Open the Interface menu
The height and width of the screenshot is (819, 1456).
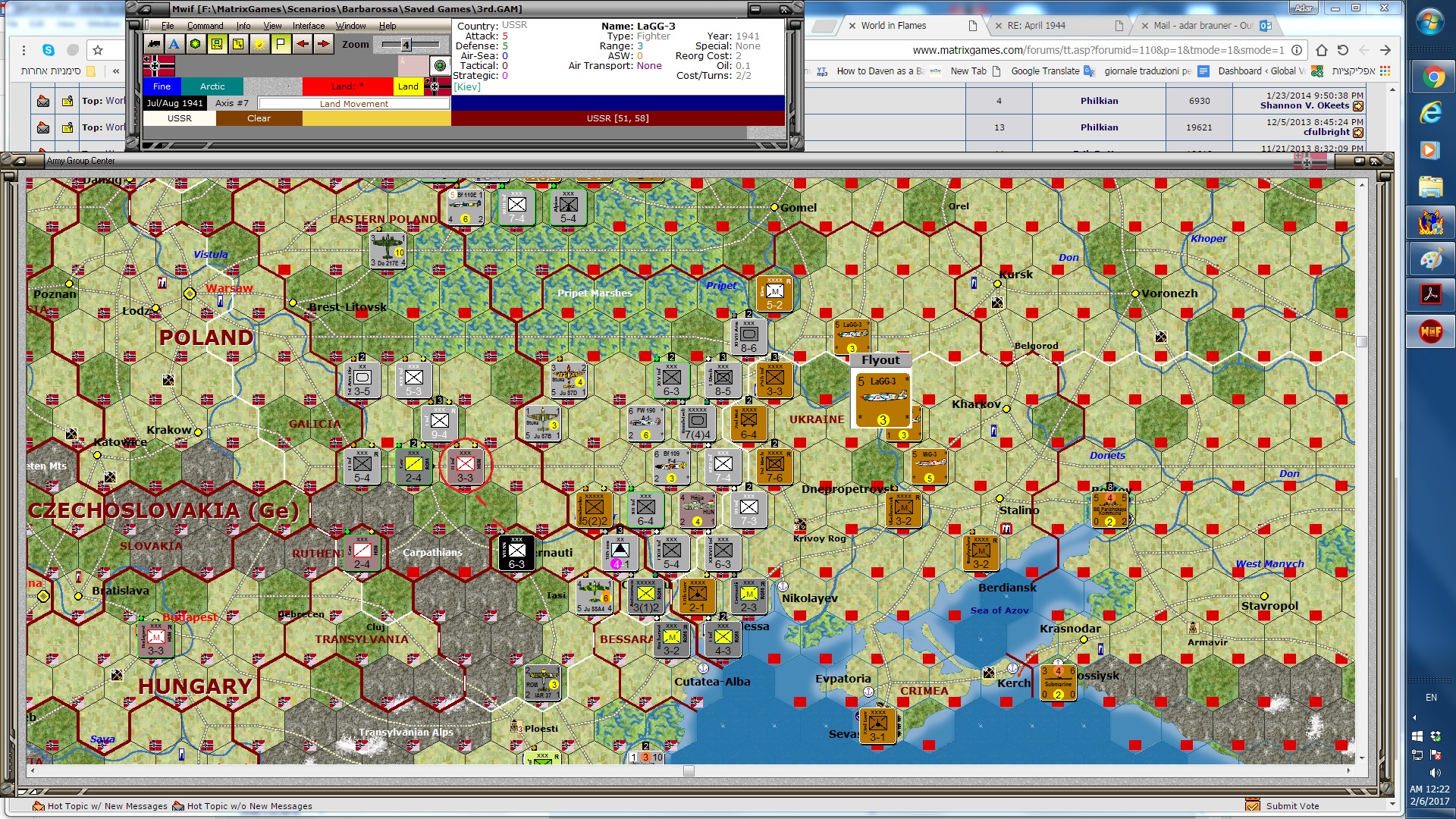click(309, 26)
